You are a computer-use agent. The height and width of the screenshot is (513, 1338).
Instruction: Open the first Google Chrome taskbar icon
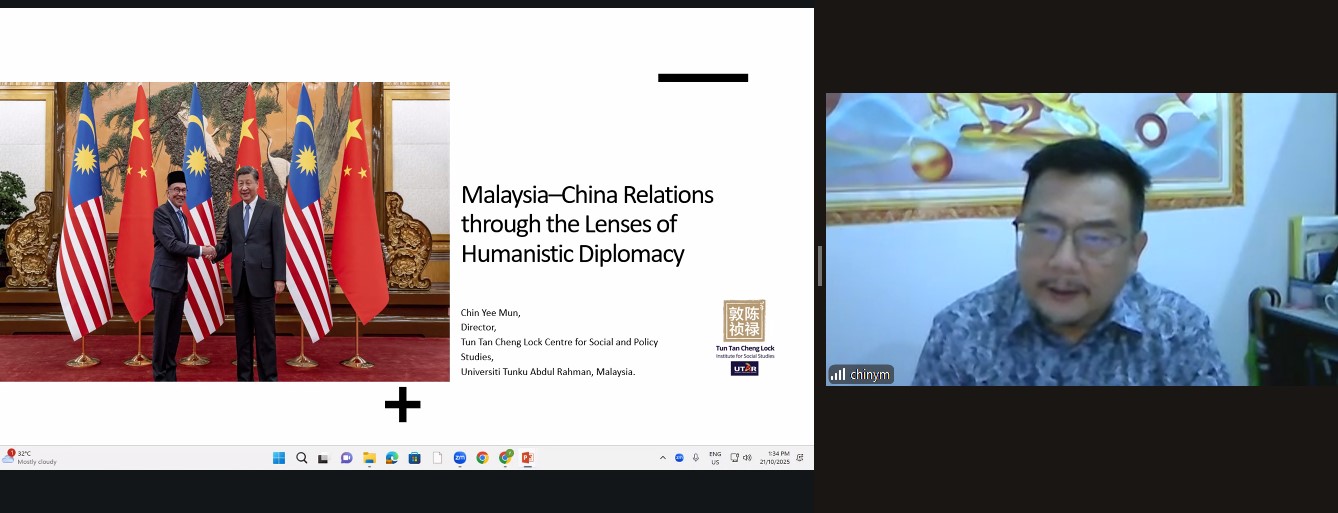click(x=482, y=458)
